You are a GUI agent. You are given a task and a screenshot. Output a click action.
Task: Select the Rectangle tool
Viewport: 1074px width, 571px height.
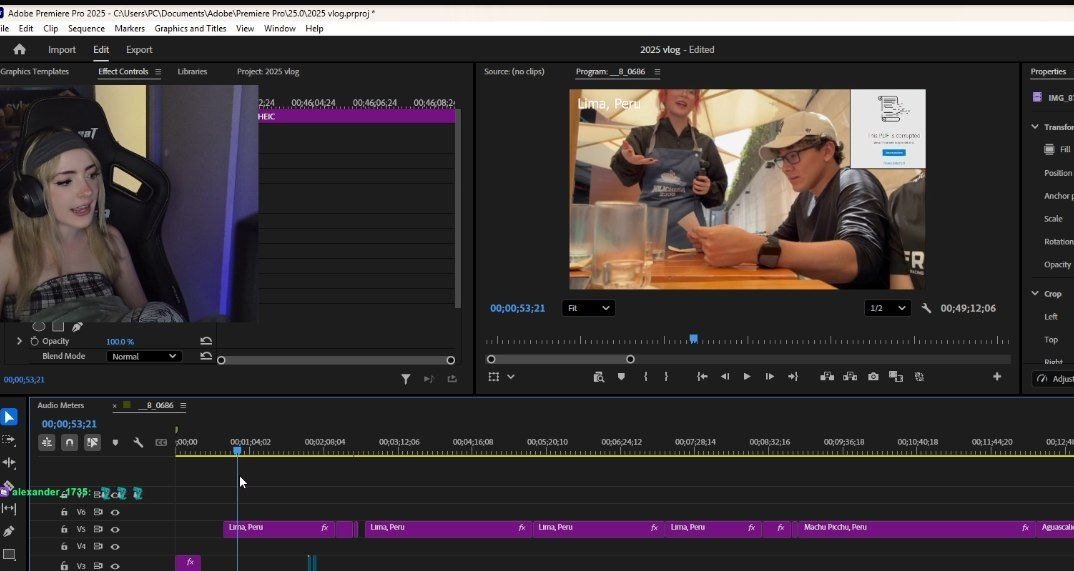pyautogui.click(x=9, y=554)
